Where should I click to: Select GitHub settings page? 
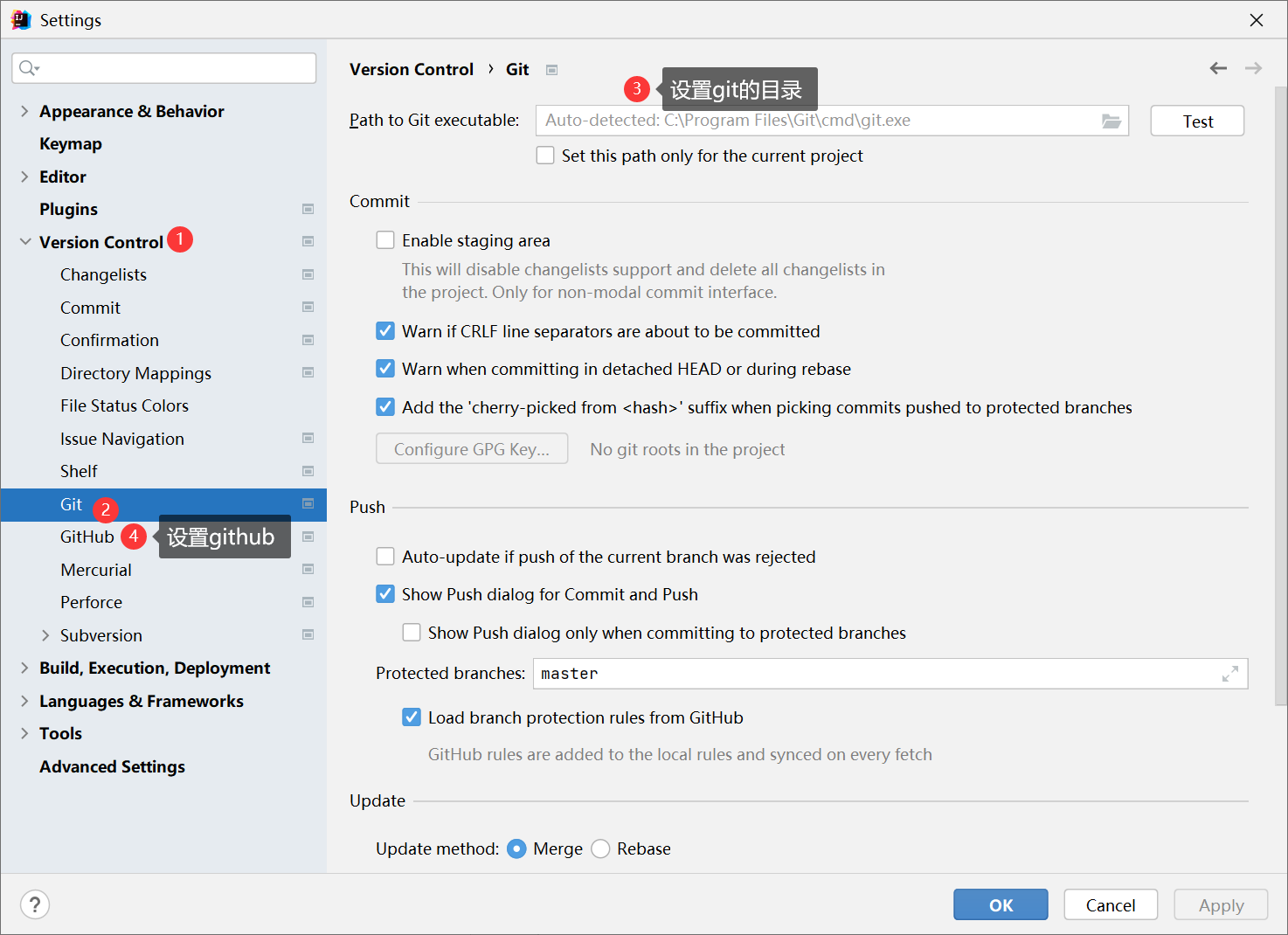(x=87, y=537)
